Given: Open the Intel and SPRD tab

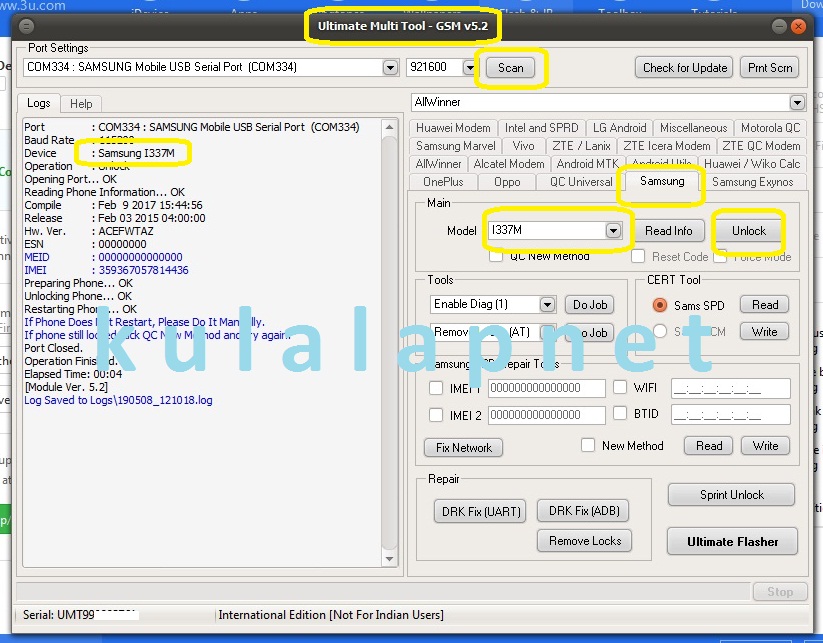Looking at the screenshot, I should 541,128.
